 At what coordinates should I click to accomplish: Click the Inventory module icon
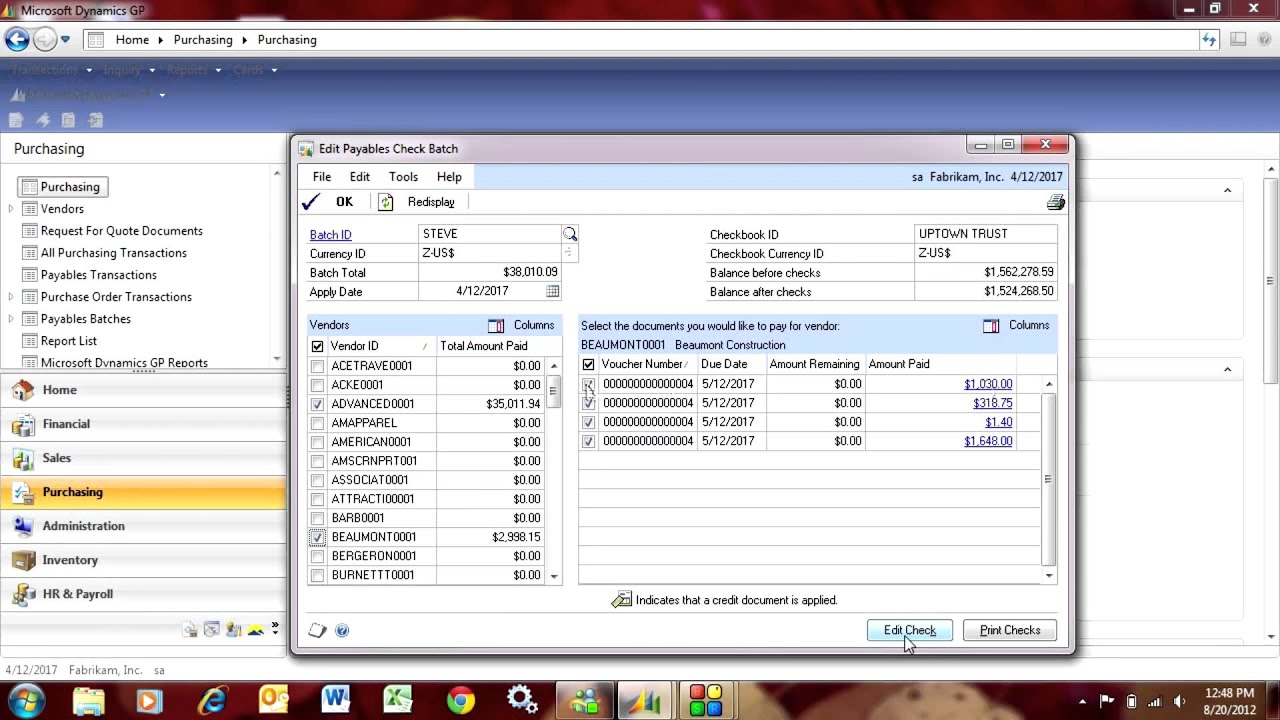coord(23,560)
